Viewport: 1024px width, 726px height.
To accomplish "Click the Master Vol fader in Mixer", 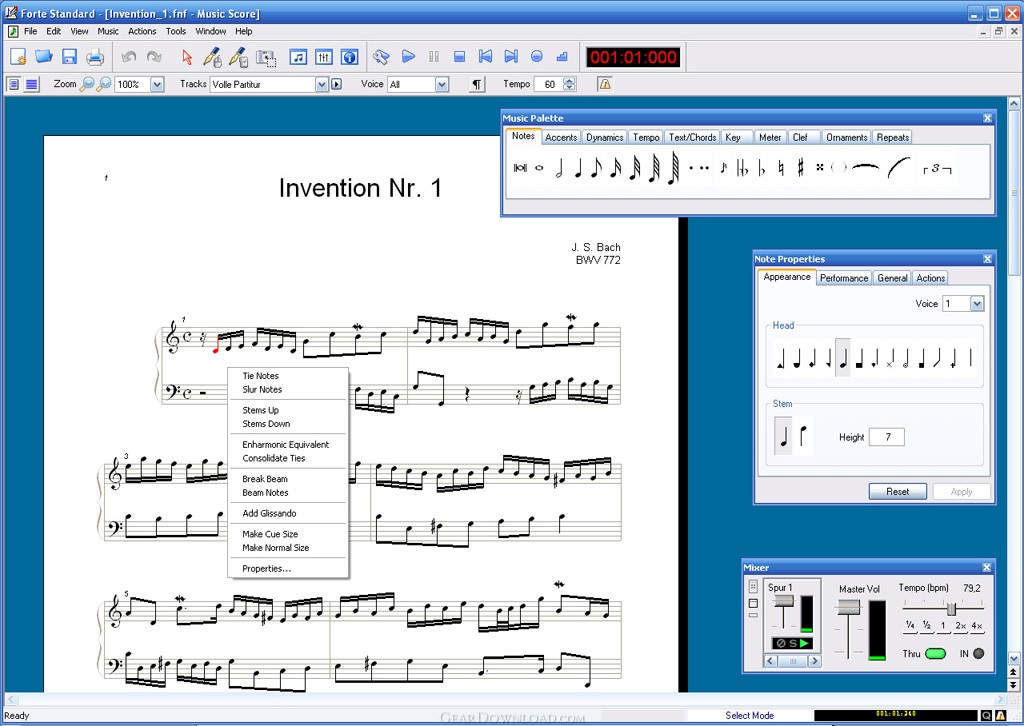I will click(848, 608).
